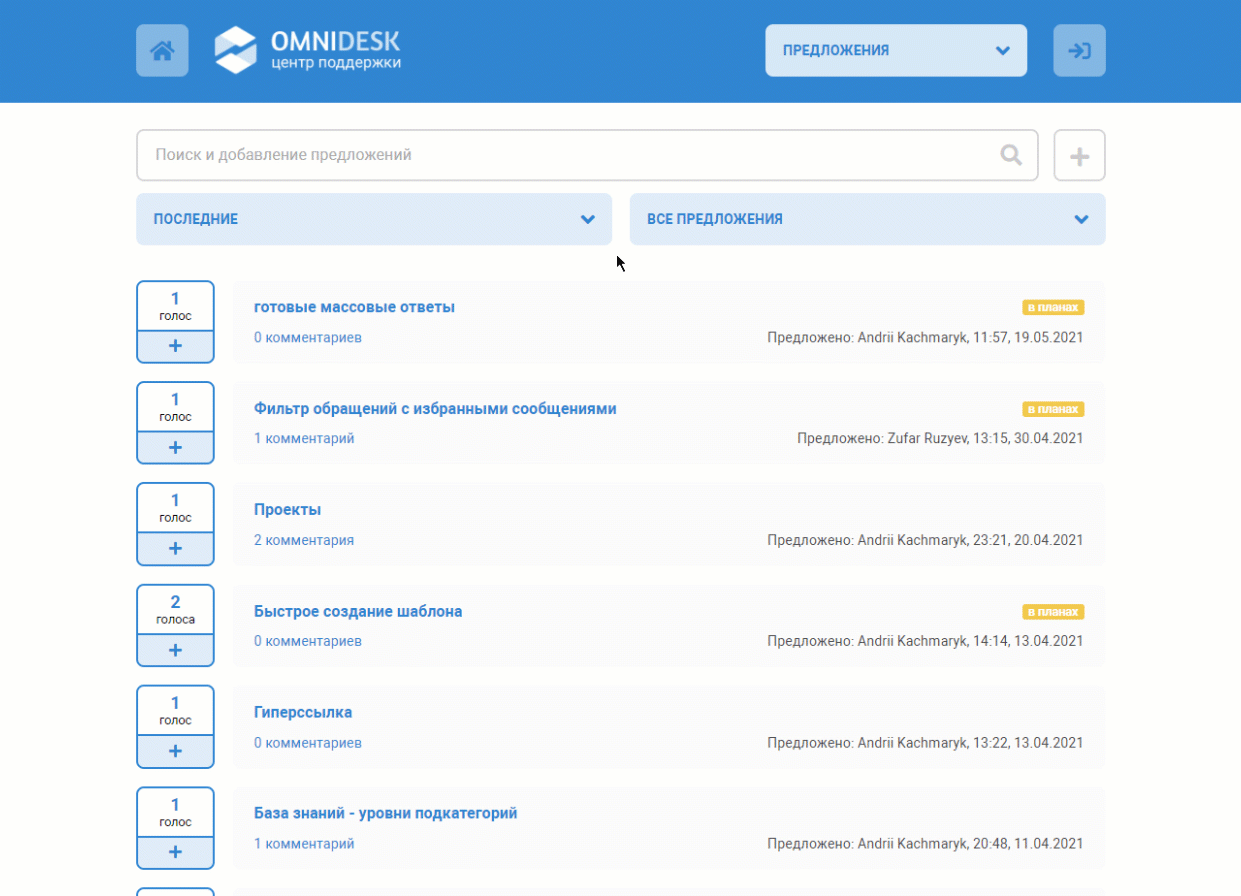Open suggestion 'Гиперссылка'
The image size is (1241, 896).
point(303,712)
